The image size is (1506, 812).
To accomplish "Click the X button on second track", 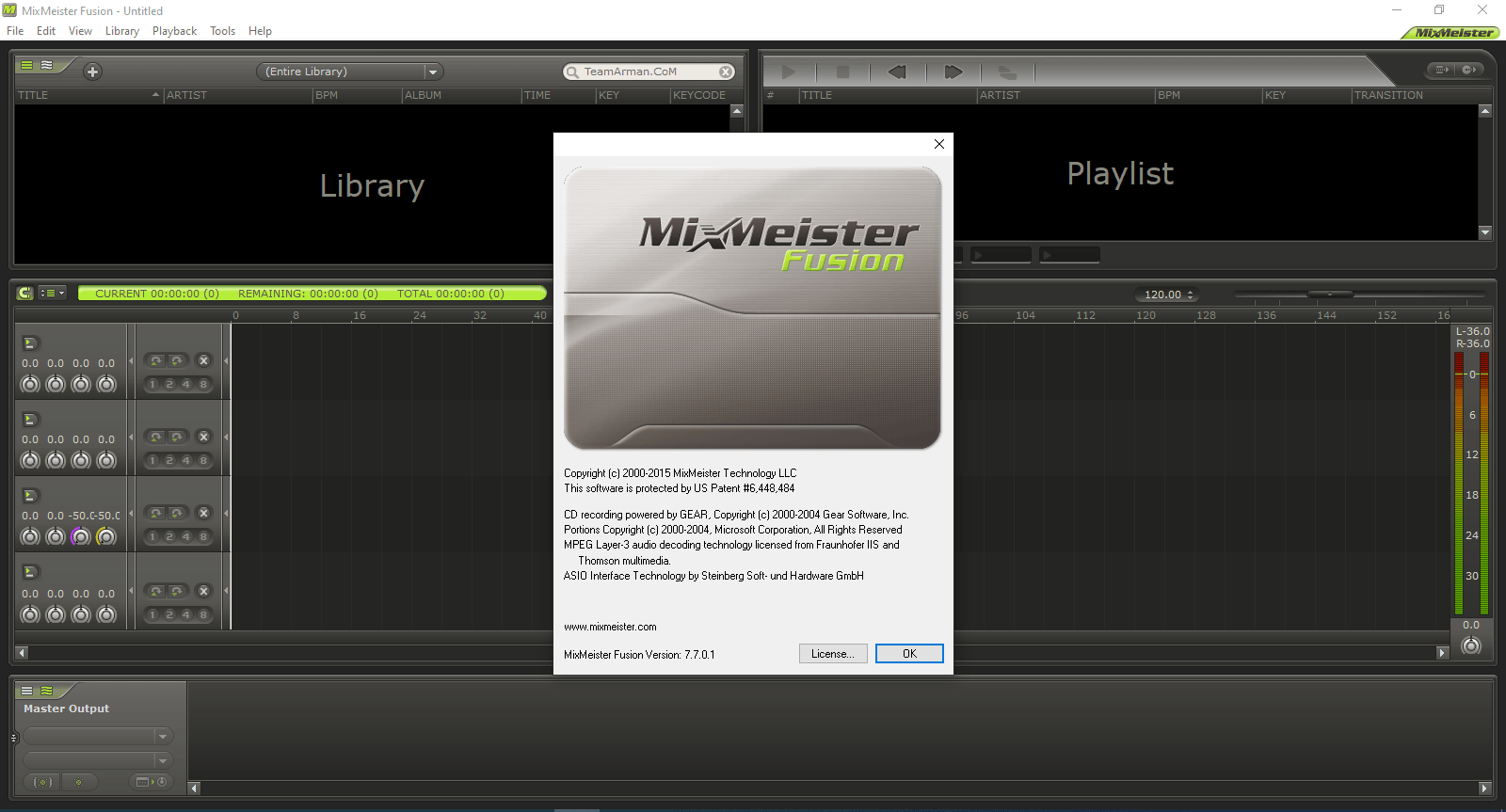I will (x=203, y=437).
